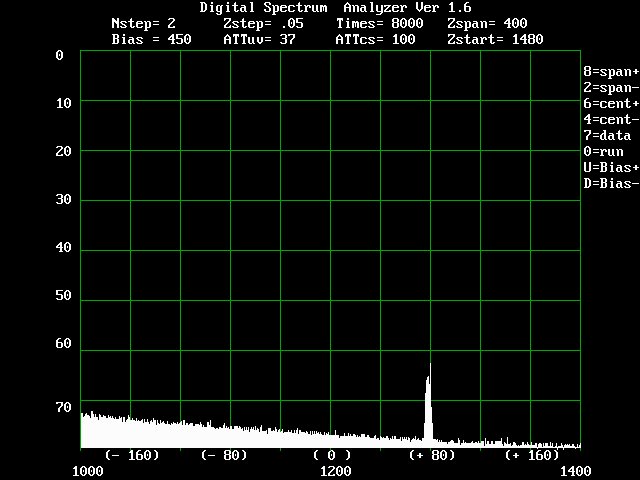640x480 pixels.
Task: Click the '50' level axis label
Action: pyautogui.click(x=63, y=295)
